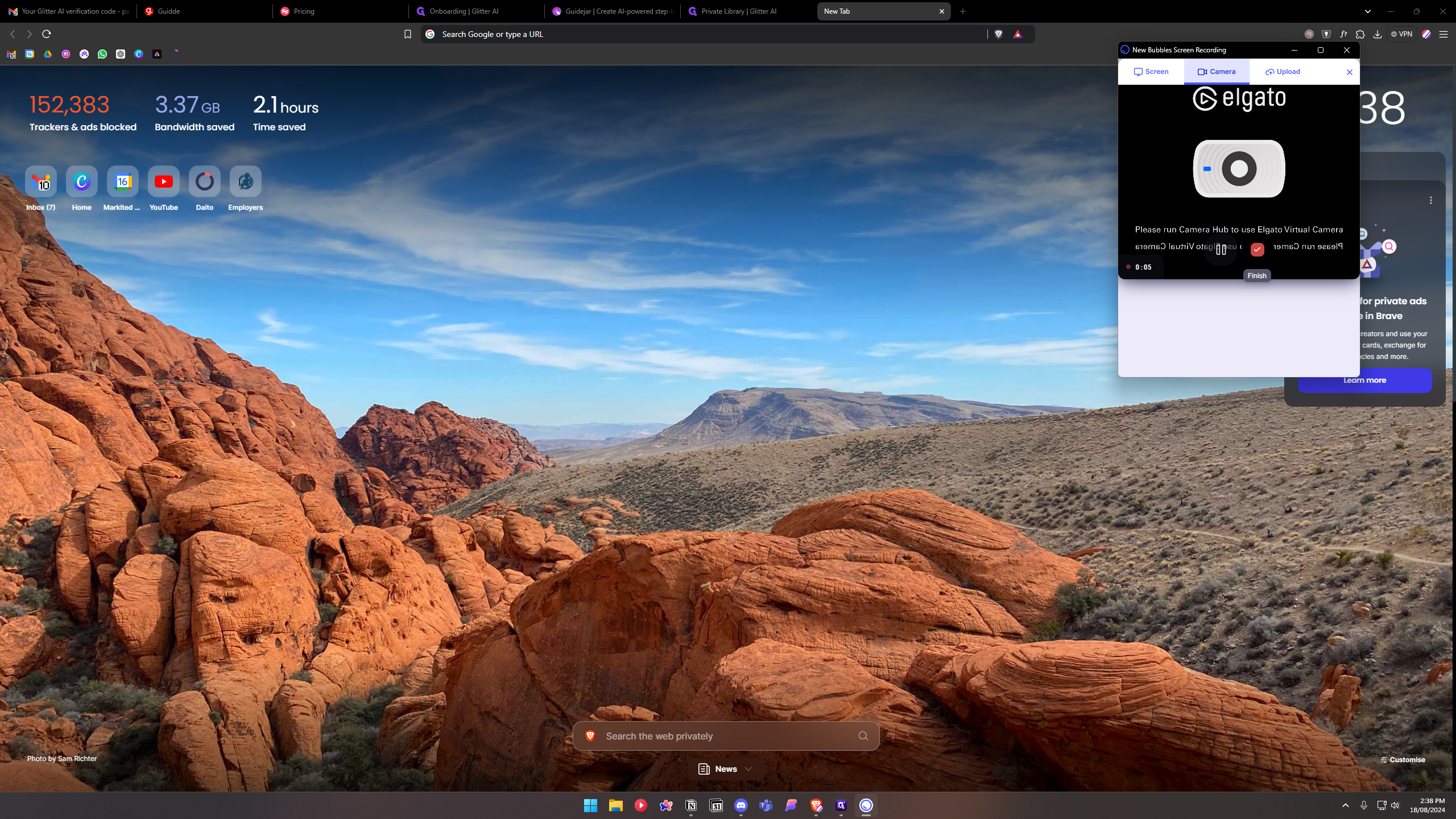Open Microsoft Teams from the taskbar
1456x819 pixels.
click(766, 805)
